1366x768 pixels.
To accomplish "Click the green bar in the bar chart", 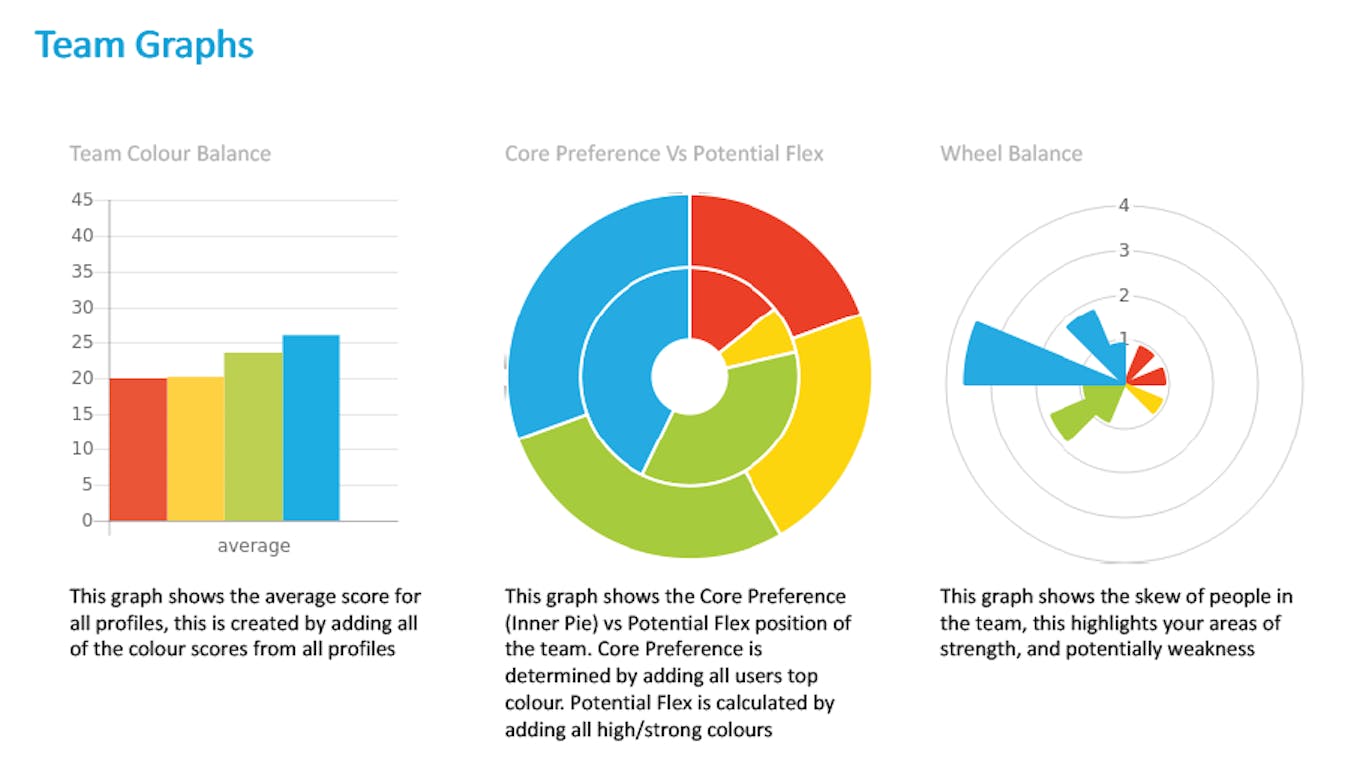I will click(253, 436).
